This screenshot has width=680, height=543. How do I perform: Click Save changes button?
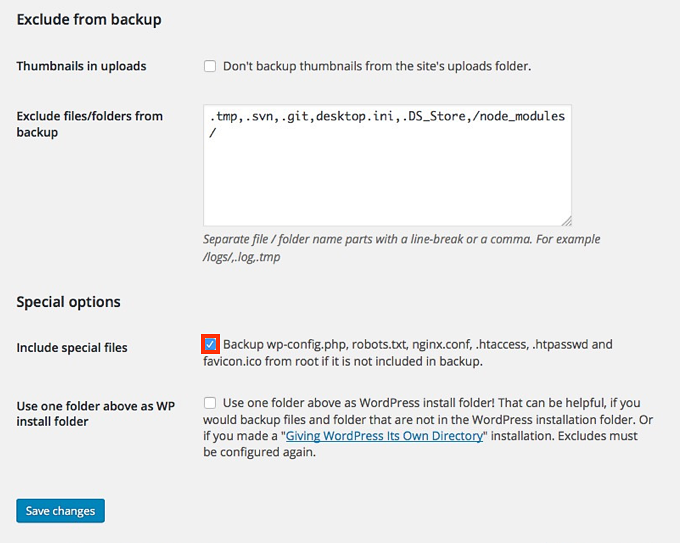click(x=60, y=511)
